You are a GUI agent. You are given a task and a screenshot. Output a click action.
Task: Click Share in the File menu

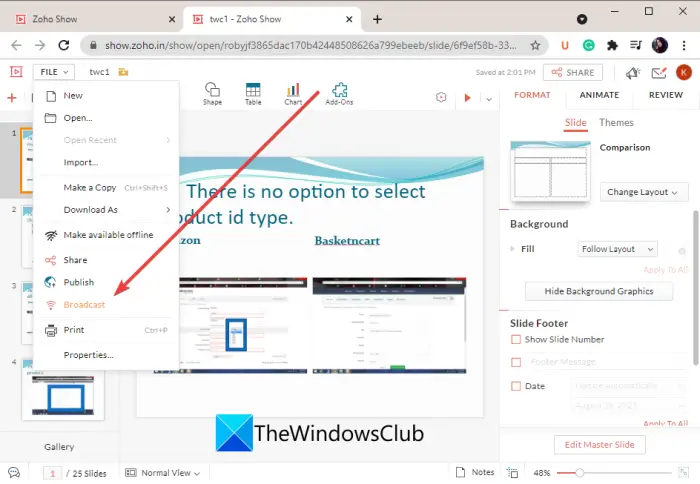click(107, 260)
